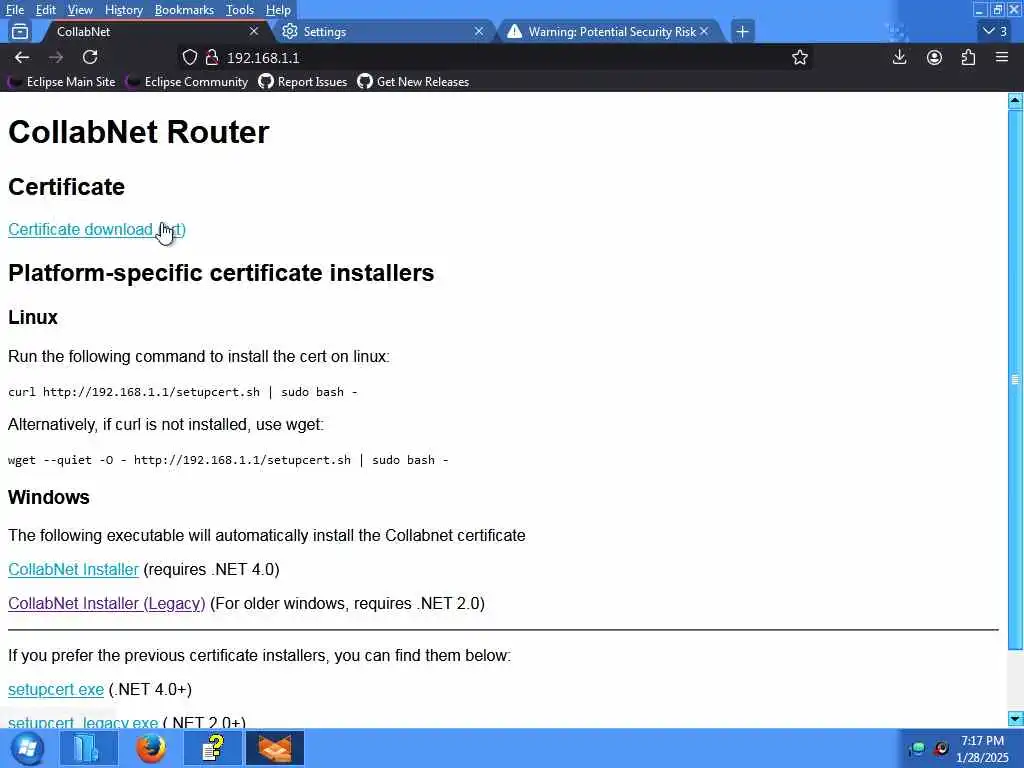Click the CollabNet Router heading
1024x768 pixels.
(x=138, y=132)
